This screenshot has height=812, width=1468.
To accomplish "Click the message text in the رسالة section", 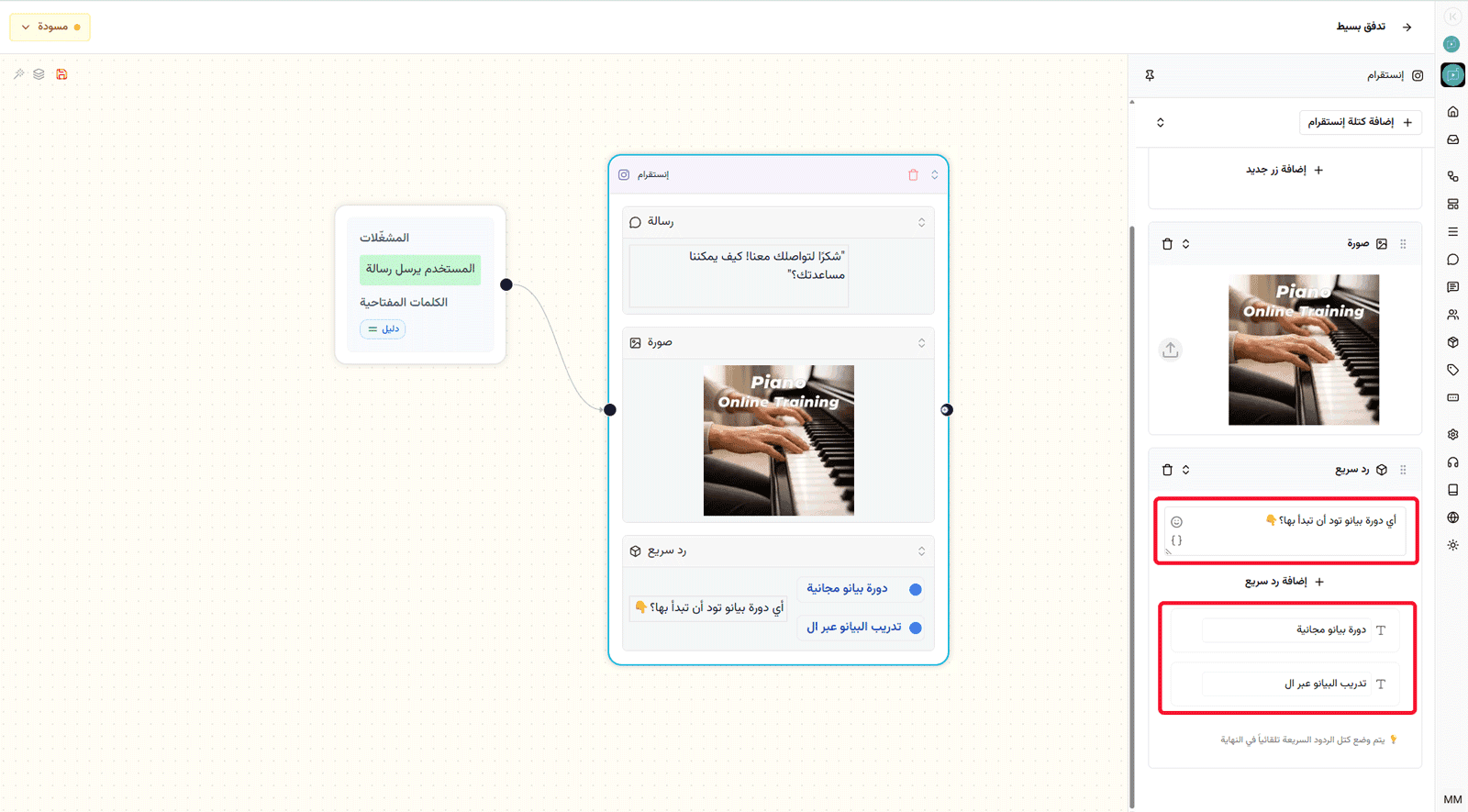I will (767, 265).
